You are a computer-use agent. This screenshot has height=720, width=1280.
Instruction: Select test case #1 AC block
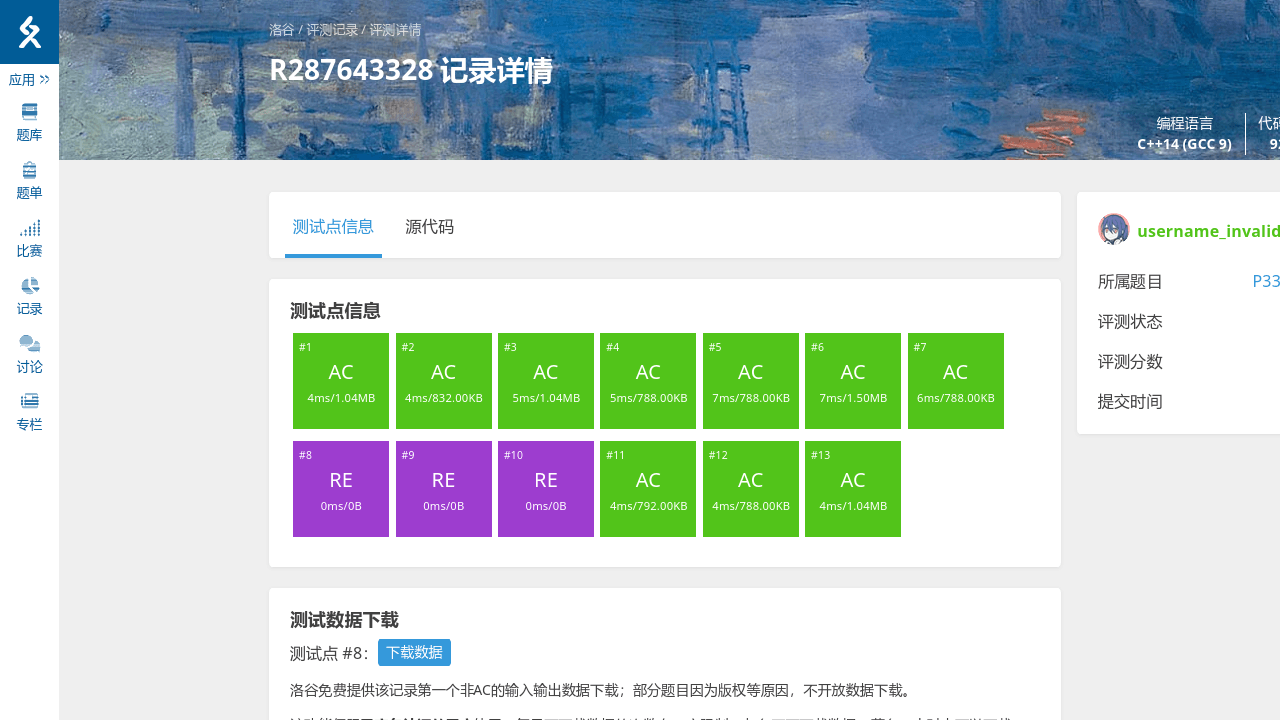pyautogui.click(x=341, y=381)
